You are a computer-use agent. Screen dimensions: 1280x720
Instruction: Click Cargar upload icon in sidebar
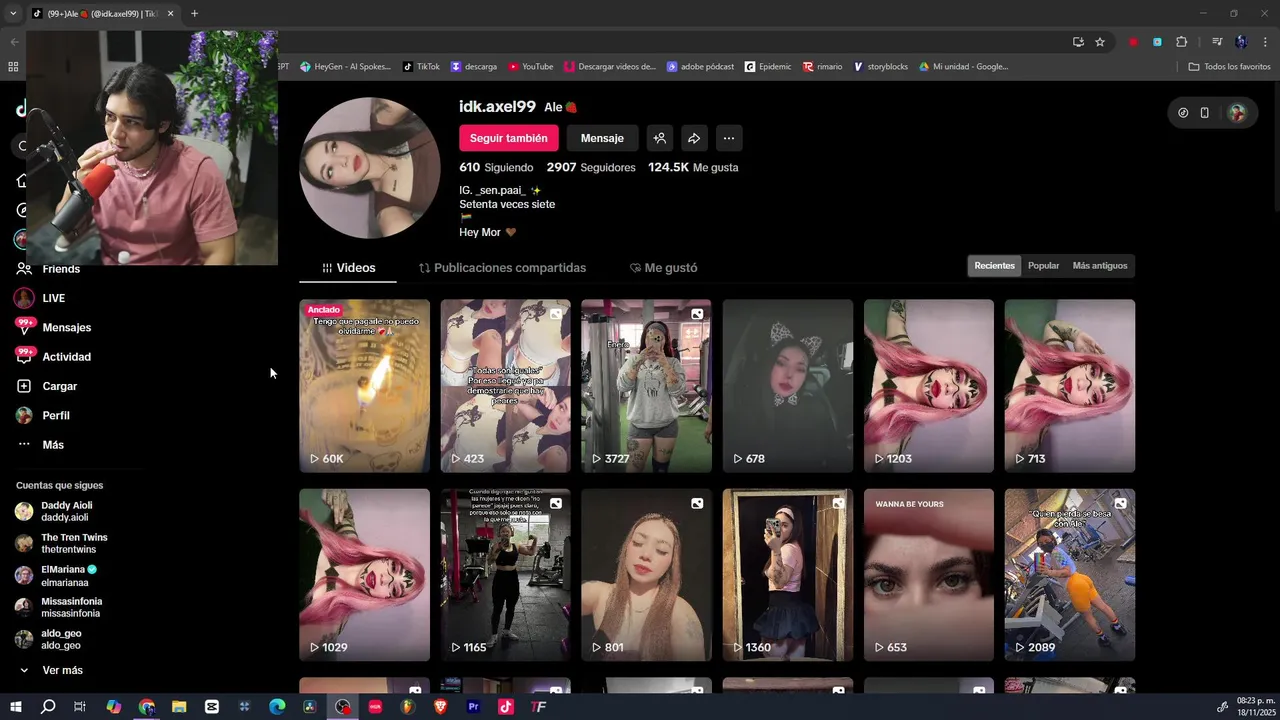point(24,386)
